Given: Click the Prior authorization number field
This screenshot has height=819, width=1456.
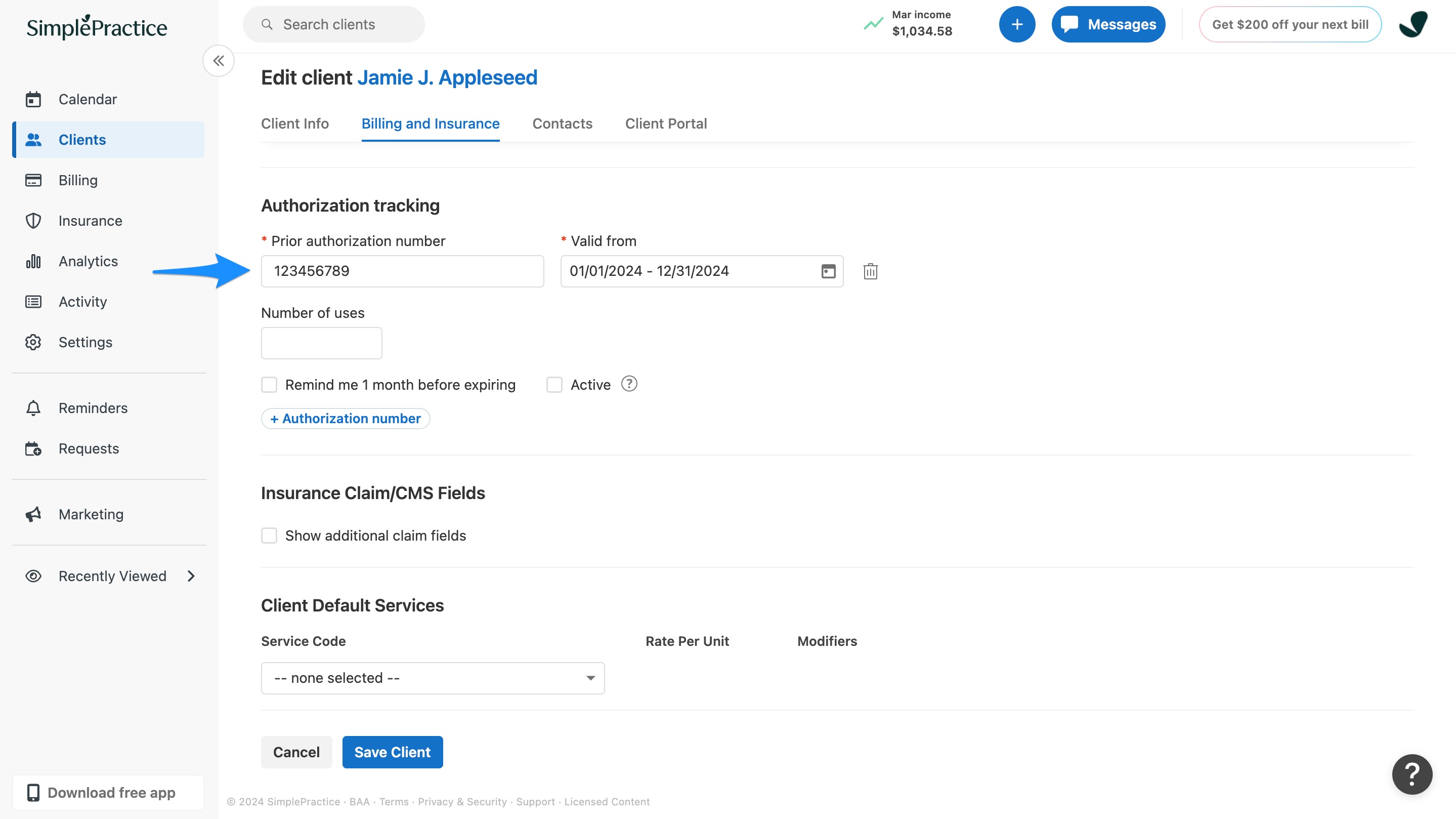Looking at the screenshot, I should [x=402, y=271].
